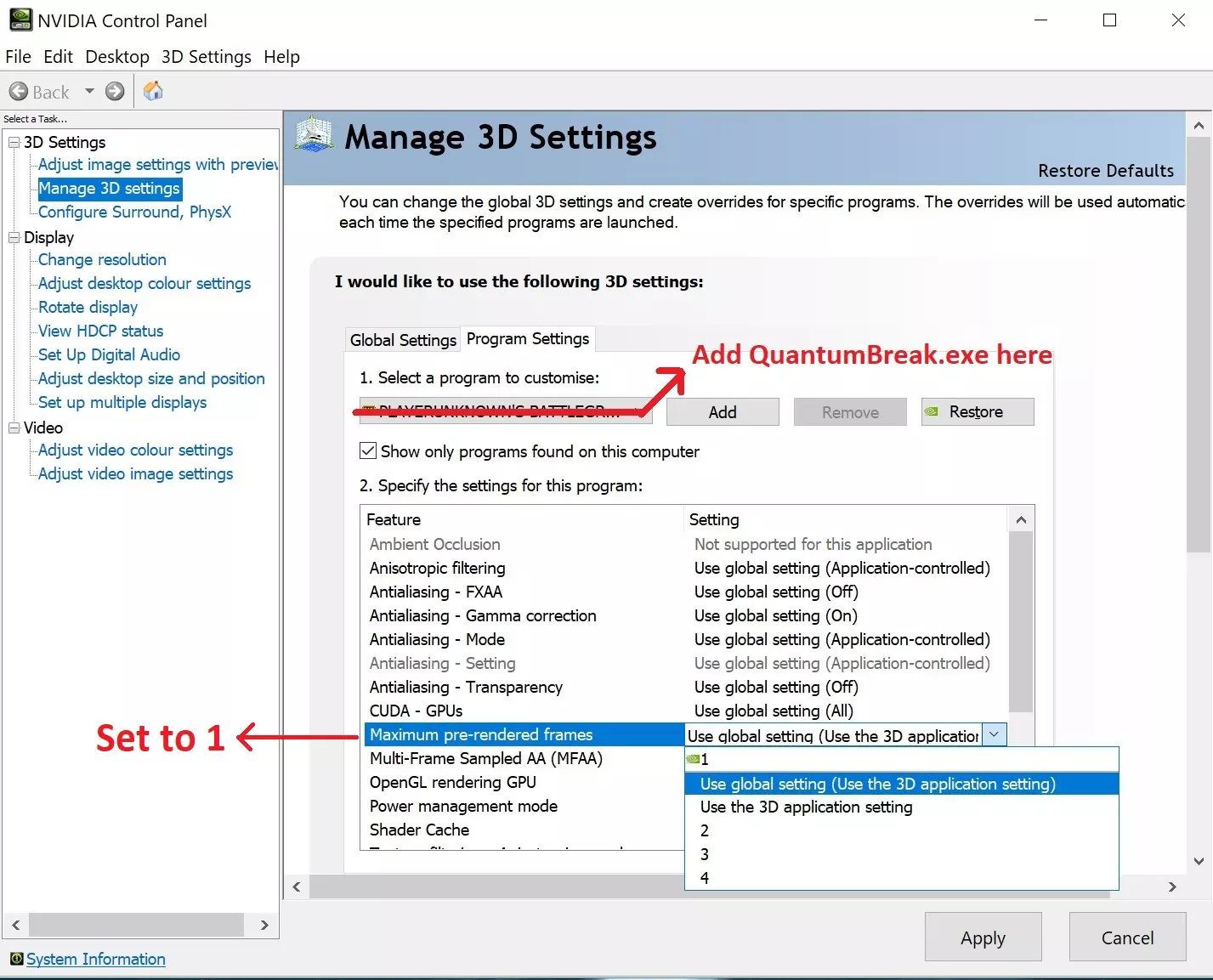Choose option 1 in the pre-rendered frames list

901,760
